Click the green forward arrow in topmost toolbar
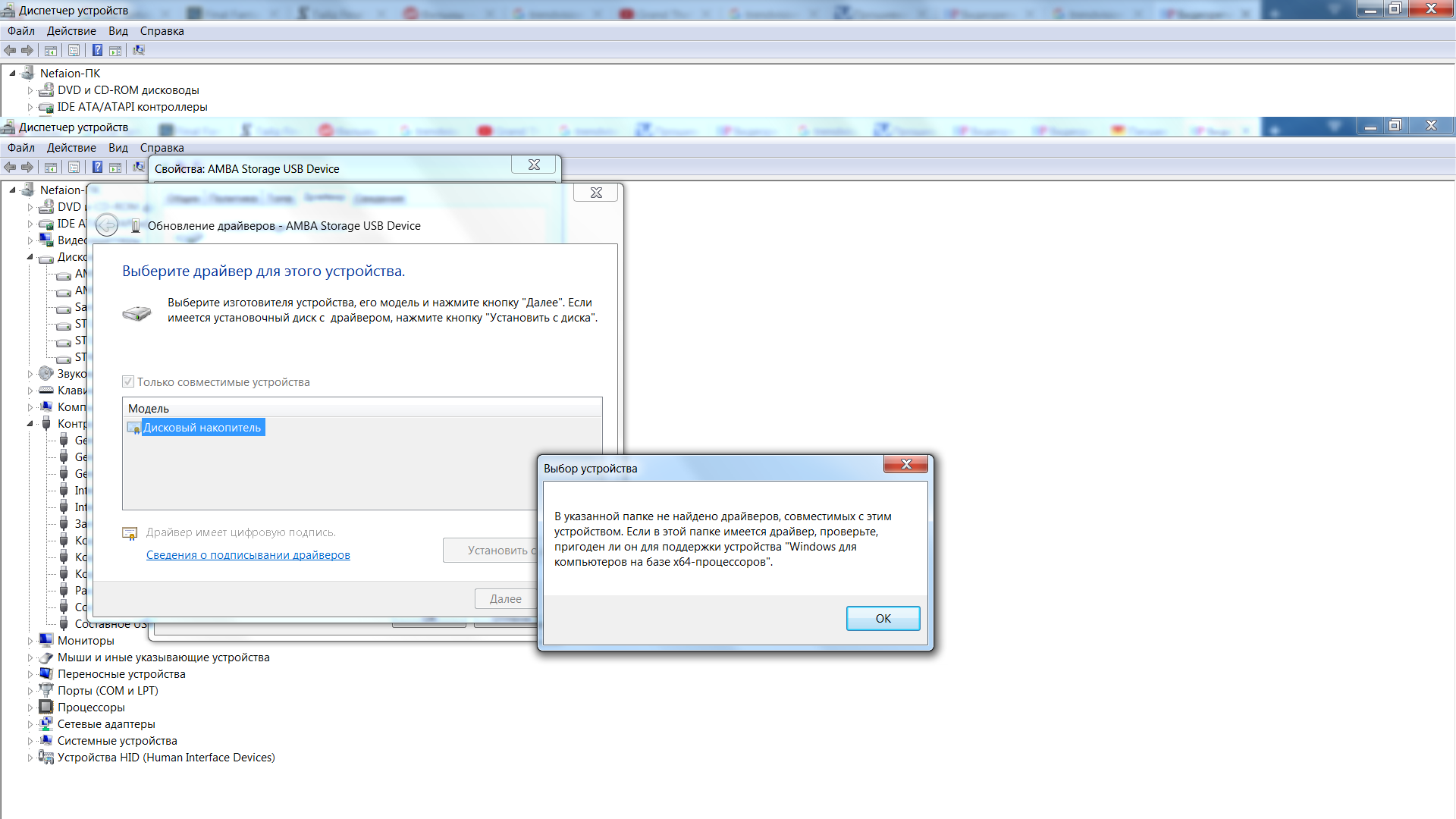The height and width of the screenshot is (819, 1456). click(x=27, y=50)
